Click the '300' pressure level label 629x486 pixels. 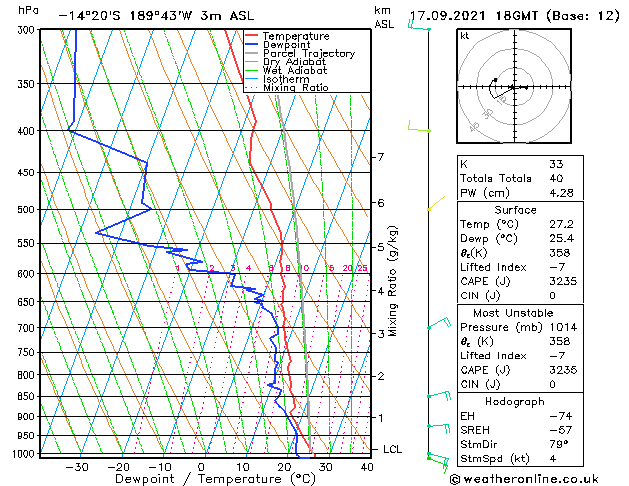[x=28, y=30]
